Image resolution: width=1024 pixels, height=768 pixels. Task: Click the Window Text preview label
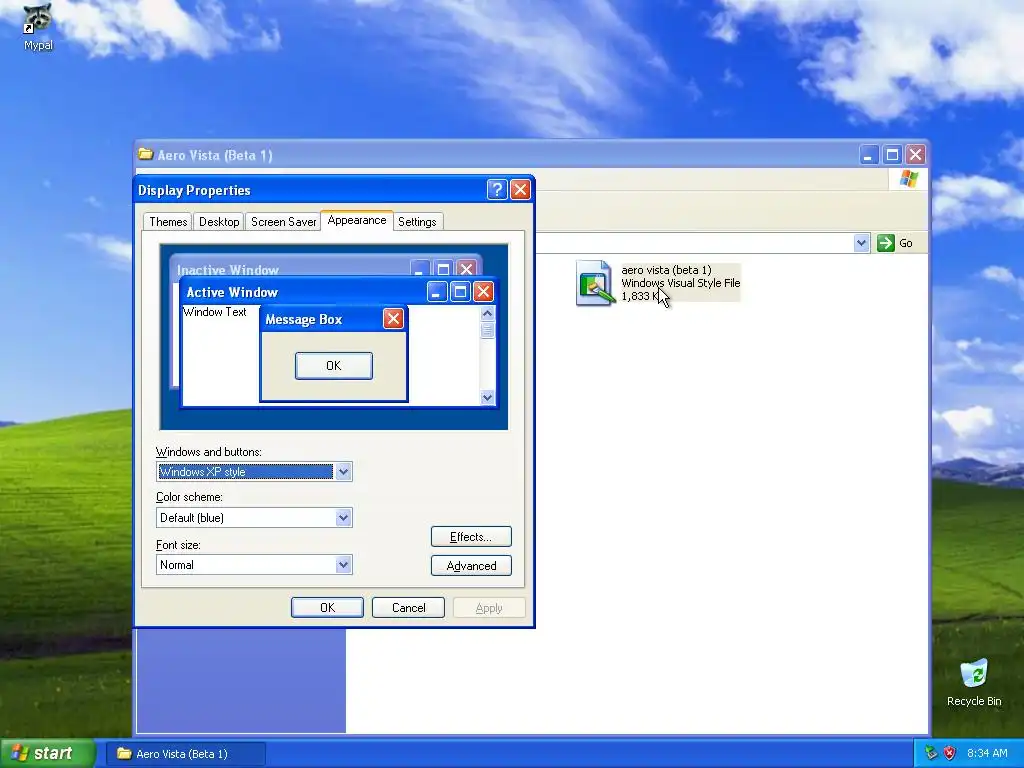pos(215,312)
